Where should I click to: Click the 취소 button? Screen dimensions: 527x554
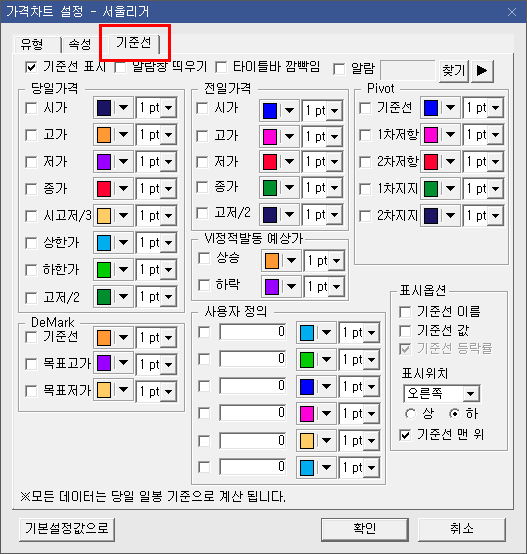462,529
